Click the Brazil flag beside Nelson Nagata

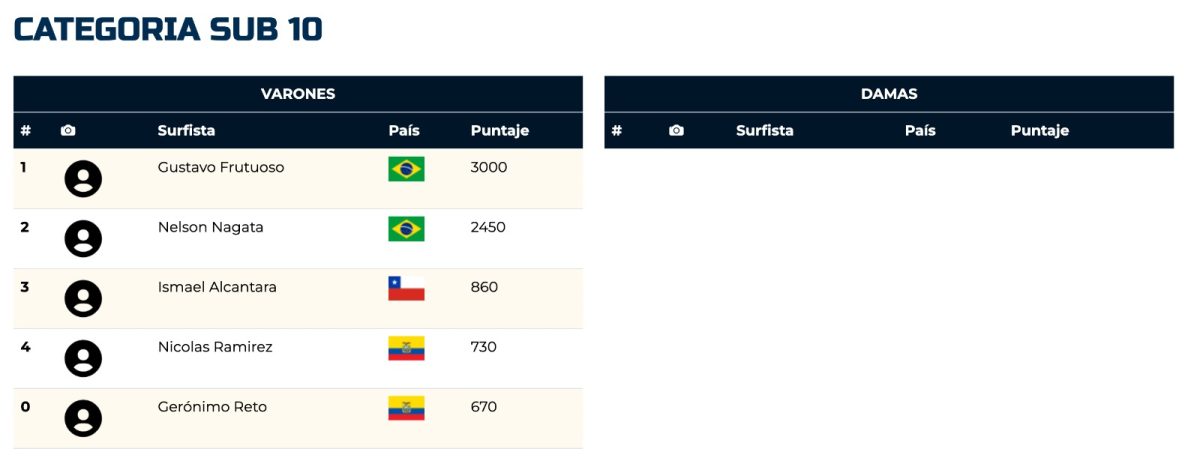click(406, 229)
